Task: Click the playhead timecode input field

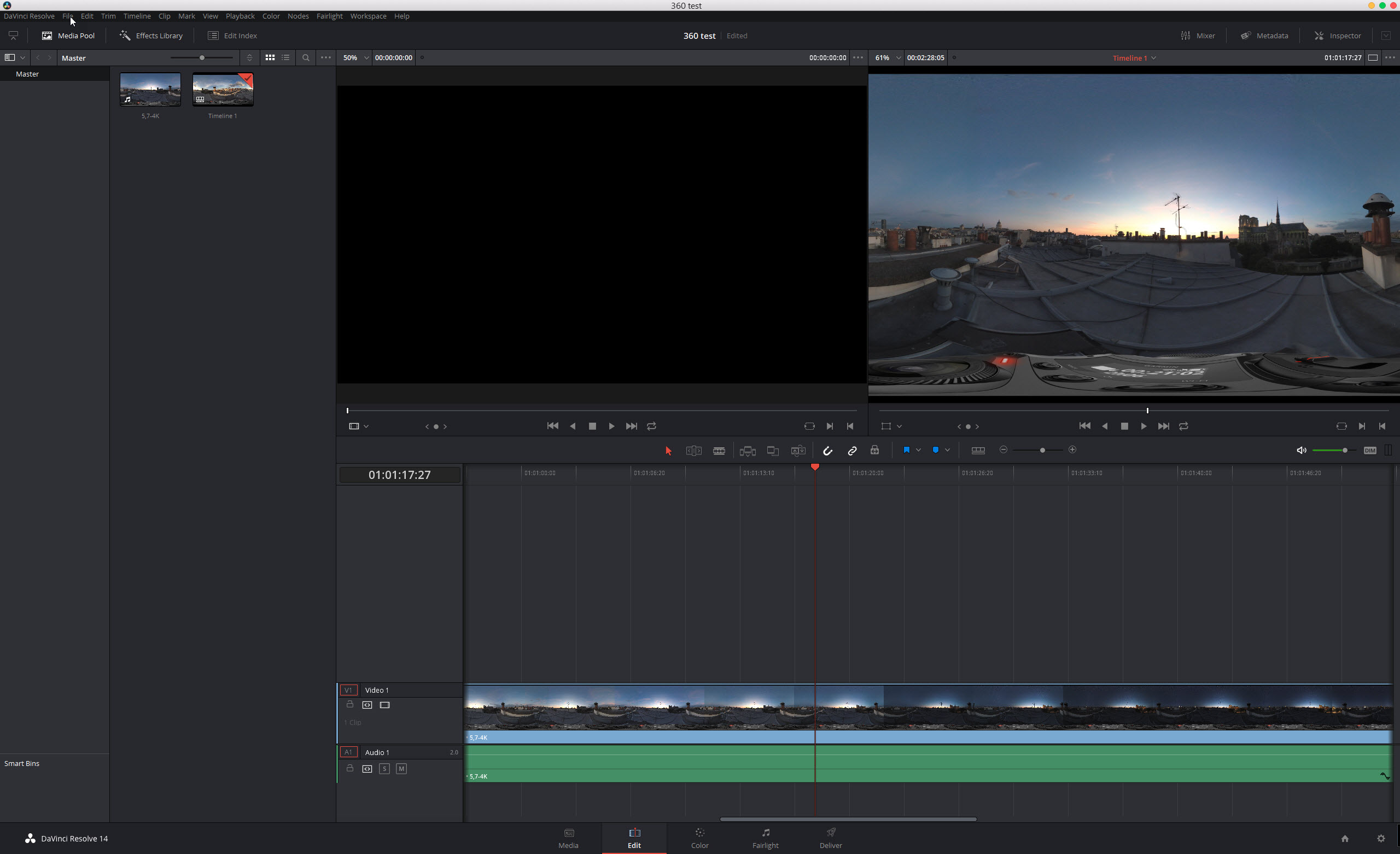Action: pos(399,474)
